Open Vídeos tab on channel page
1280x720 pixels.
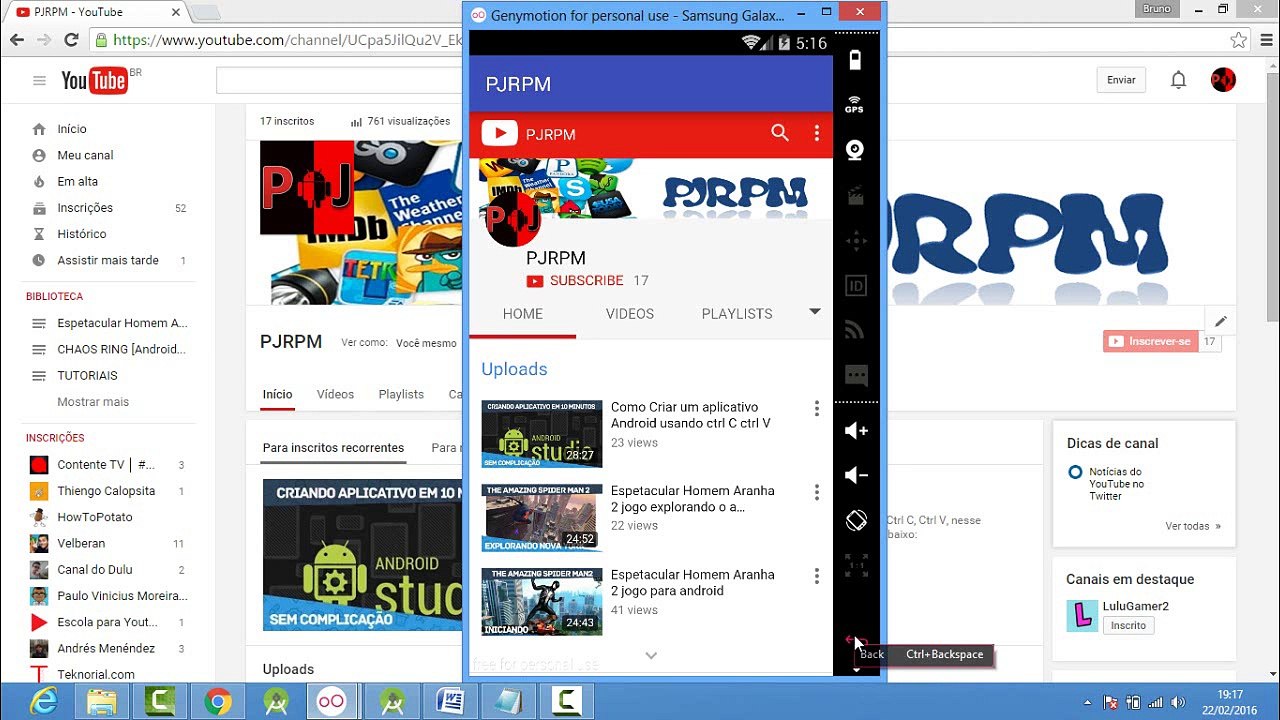click(335, 394)
